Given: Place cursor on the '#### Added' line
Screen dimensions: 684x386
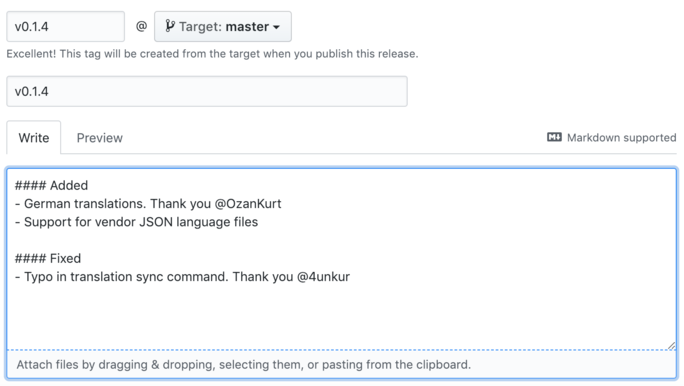Looking at the screenshot, I should click(x=51, y=185).
